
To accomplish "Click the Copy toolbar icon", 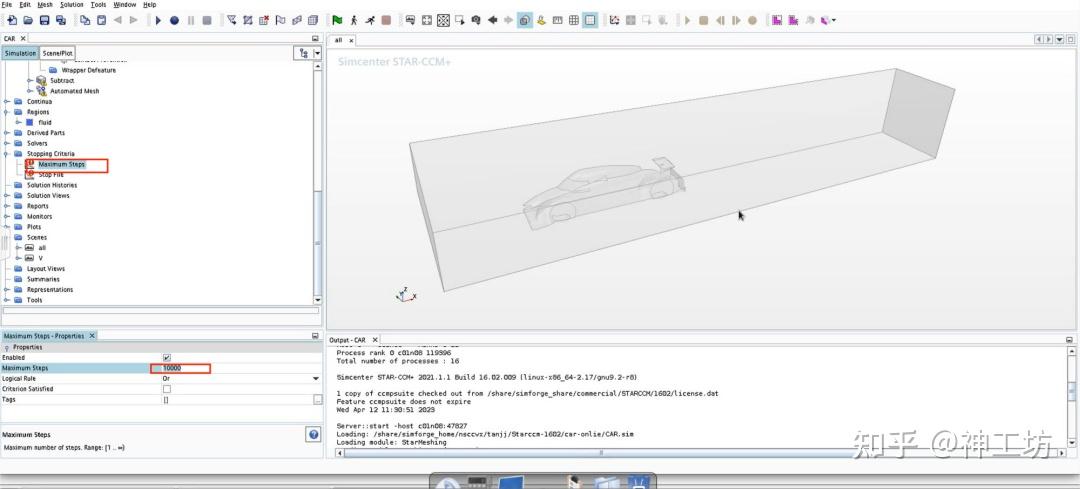I will 85,20.
